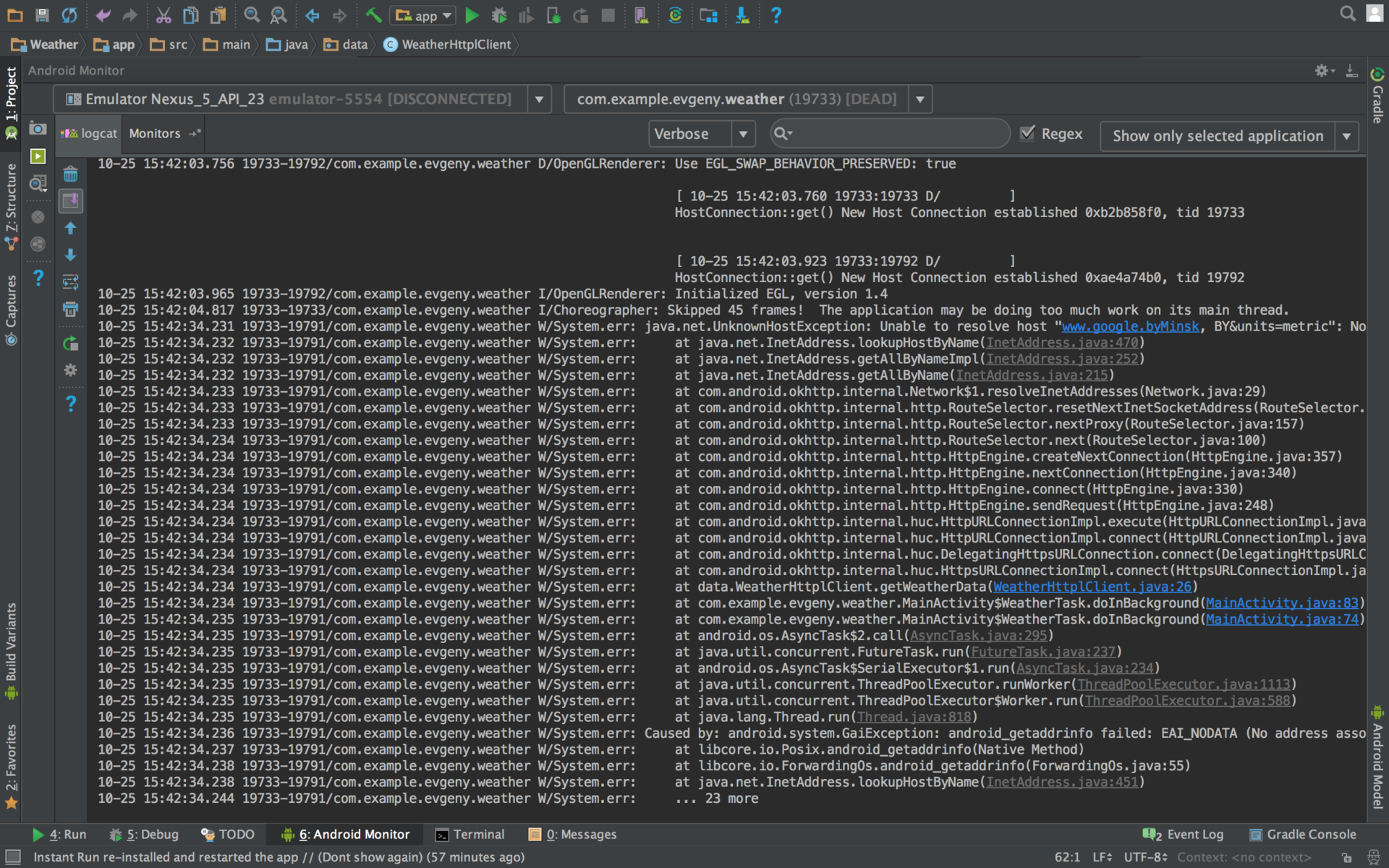The image size is (1389, 868).
Task: Open the Gradle Console panel
Action: point(1303,834)
